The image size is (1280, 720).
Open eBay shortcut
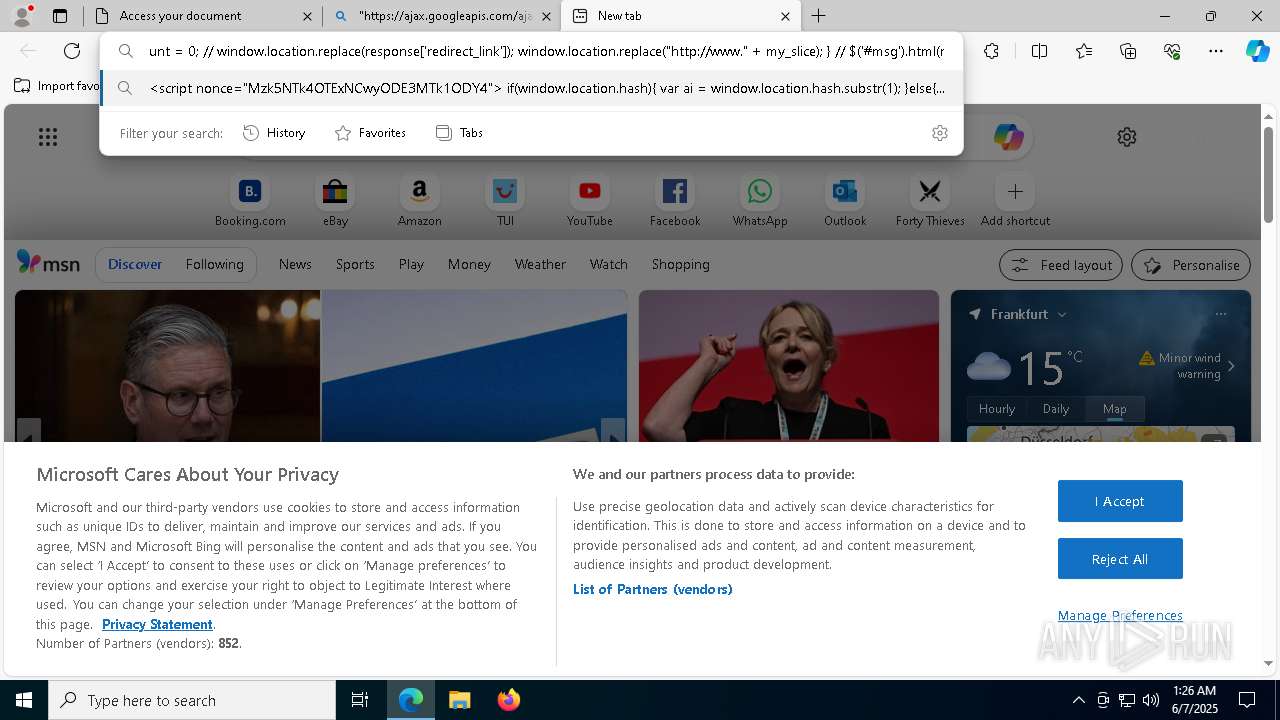[335, 201]
